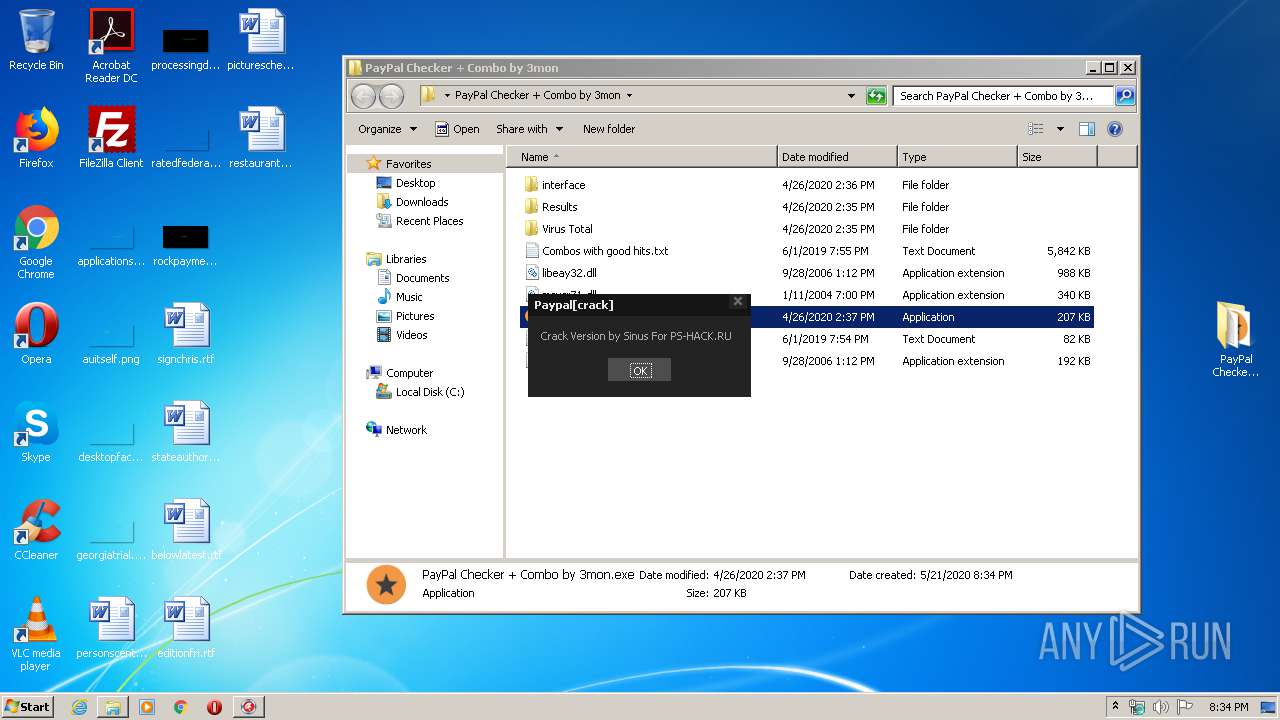Screen dimensions: 1280x720
Task: Open the Pictures library
Action: coord(415,316)
